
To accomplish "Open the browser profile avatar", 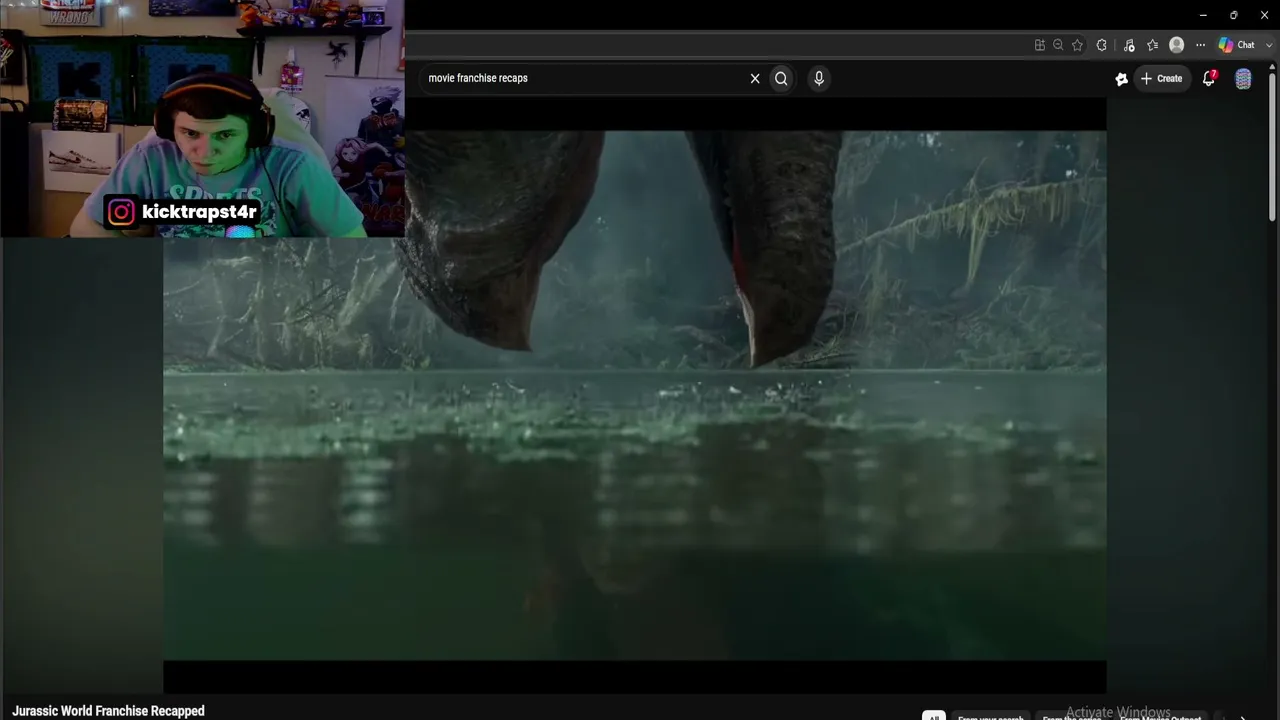I will tap(1177, 45).
